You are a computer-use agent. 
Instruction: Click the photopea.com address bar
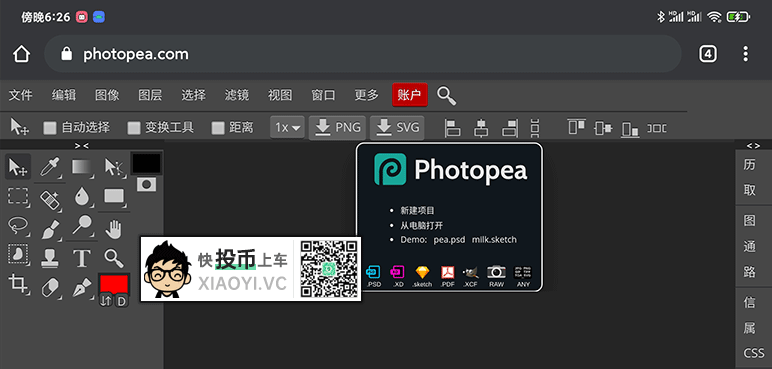pos(363,54)
